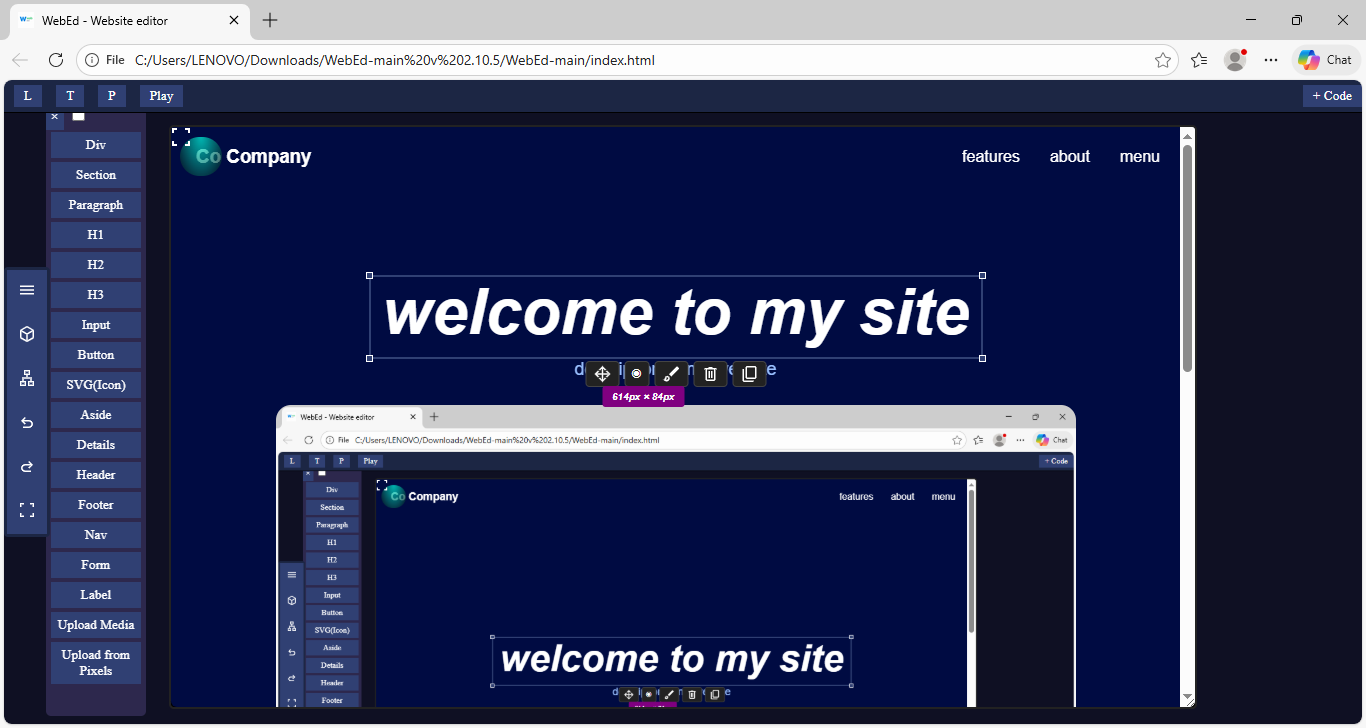Select the Move tool on the element toolbar
1366x728 pixels.
point(601,373)
